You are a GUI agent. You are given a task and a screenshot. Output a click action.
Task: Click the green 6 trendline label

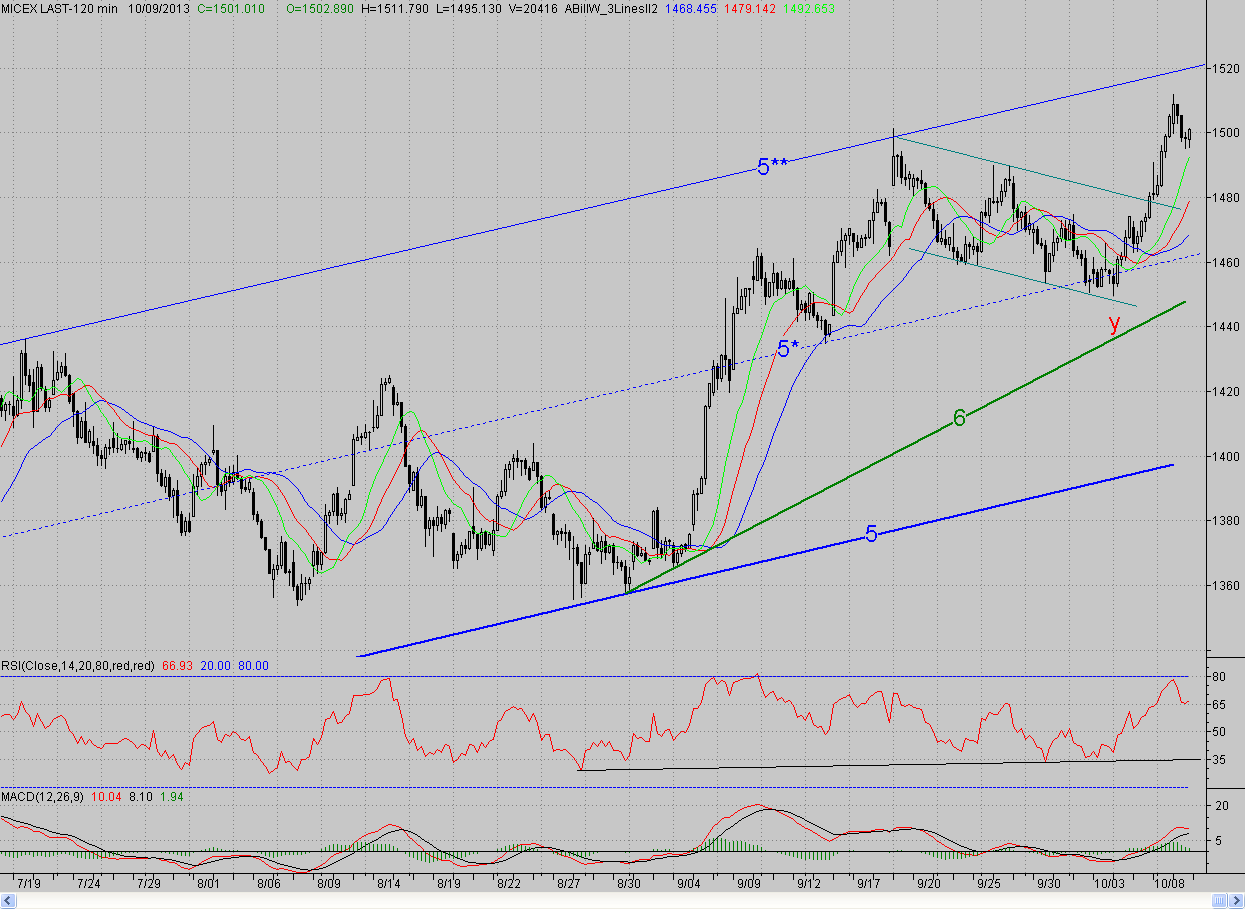pyautogui.click(x=959, y=418)
